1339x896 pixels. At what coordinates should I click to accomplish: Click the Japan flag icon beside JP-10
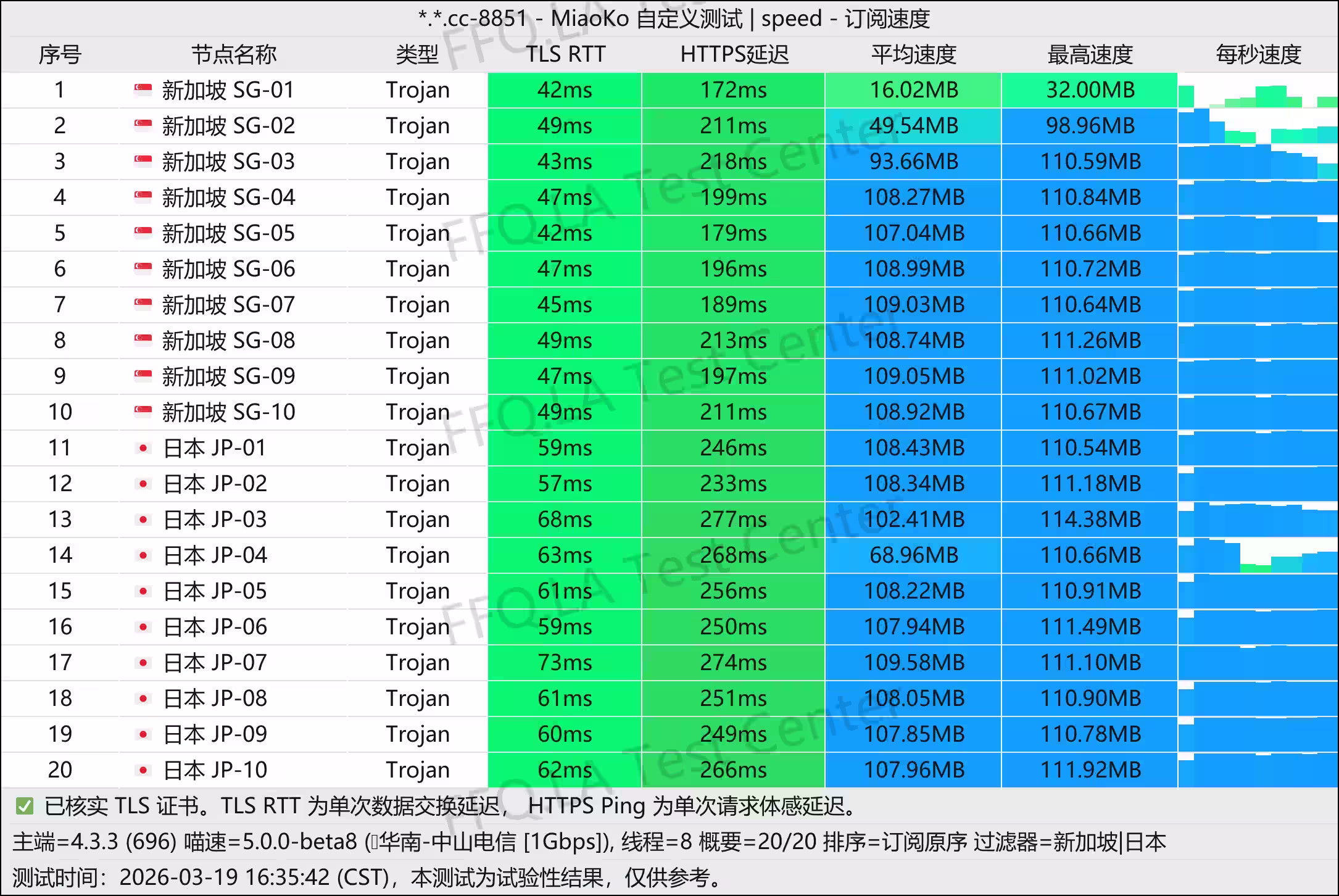pos(142,769)
